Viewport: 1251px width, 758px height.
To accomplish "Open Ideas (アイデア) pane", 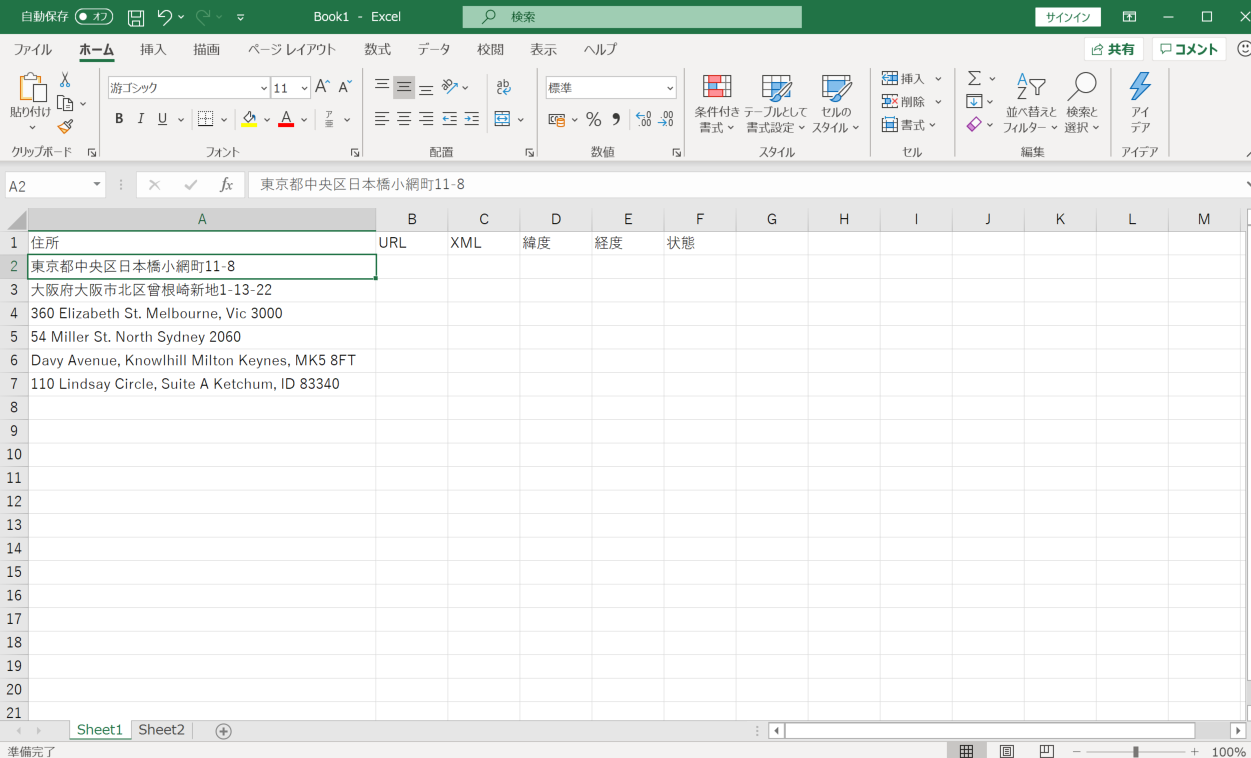I will point(1140,103).
